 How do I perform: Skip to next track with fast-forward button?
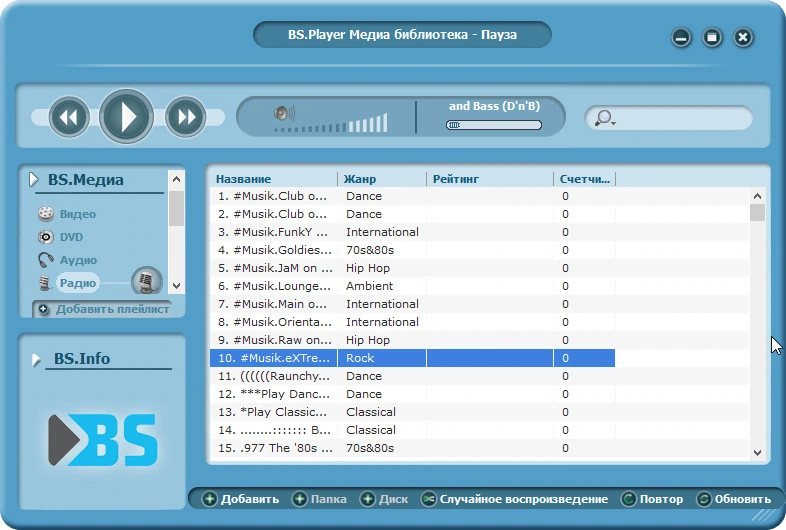185,117
